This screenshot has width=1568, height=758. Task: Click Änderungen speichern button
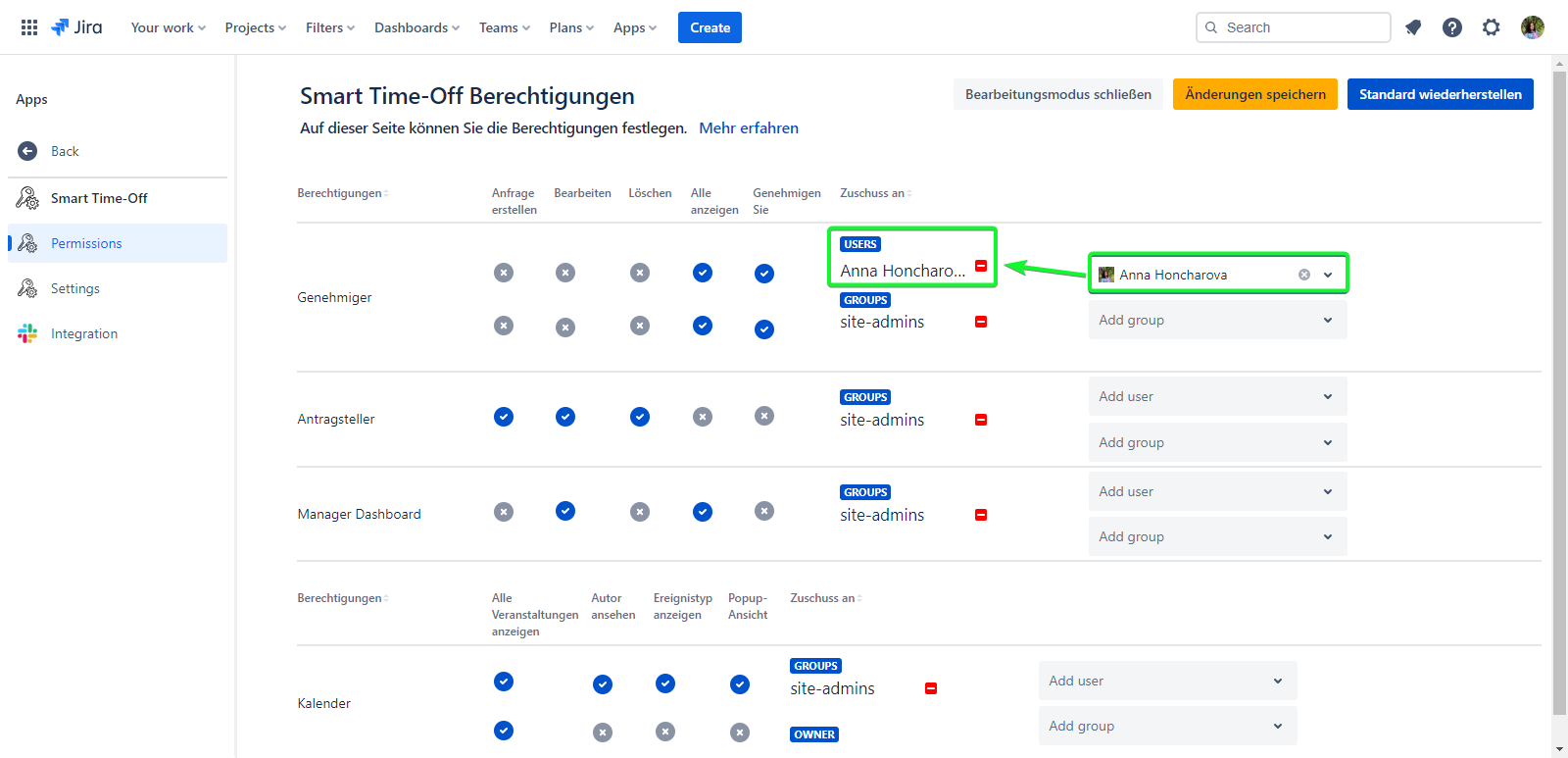pos(1254,94)
